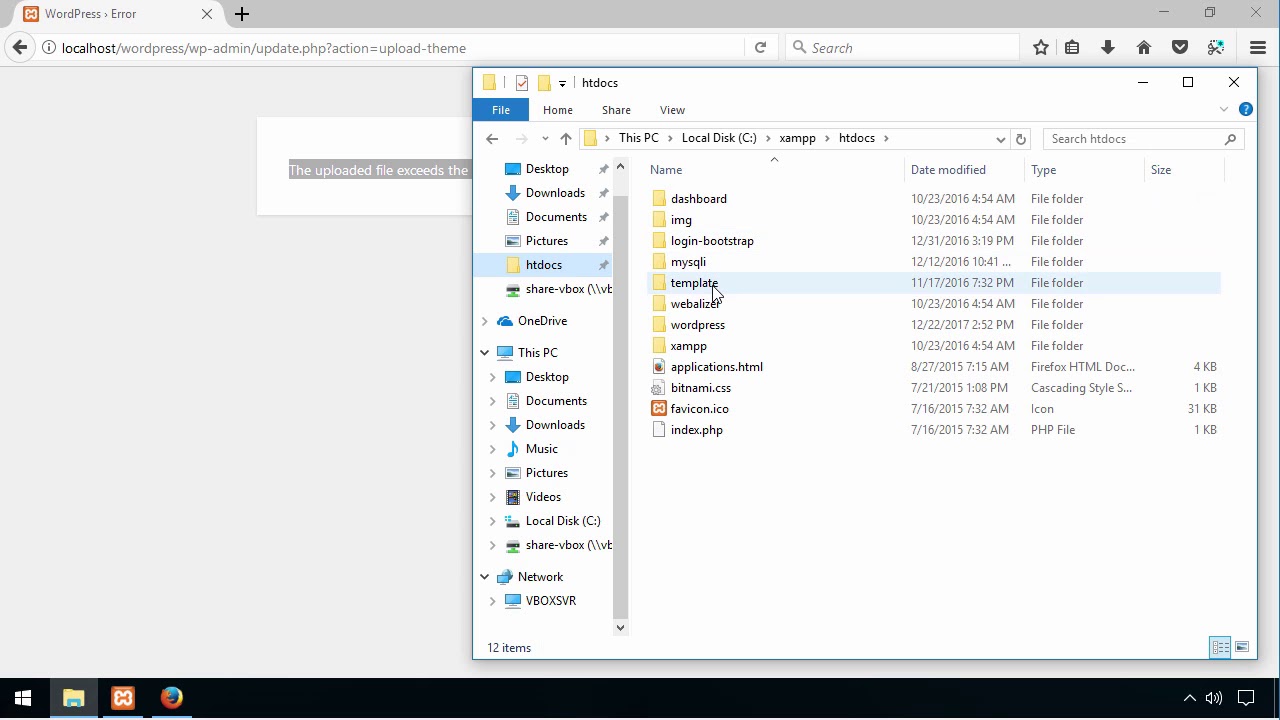Select index.php file
The height and width of the screenshot is (720, 1280).
click(x=696, y=430)
